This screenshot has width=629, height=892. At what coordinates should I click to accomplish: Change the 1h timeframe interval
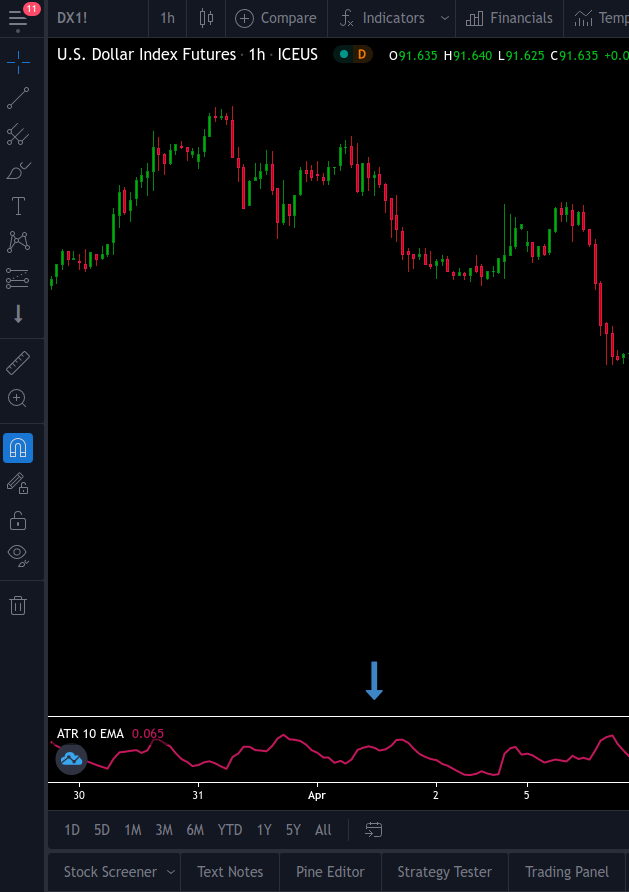pyautogui.click(x=167, y=18)
